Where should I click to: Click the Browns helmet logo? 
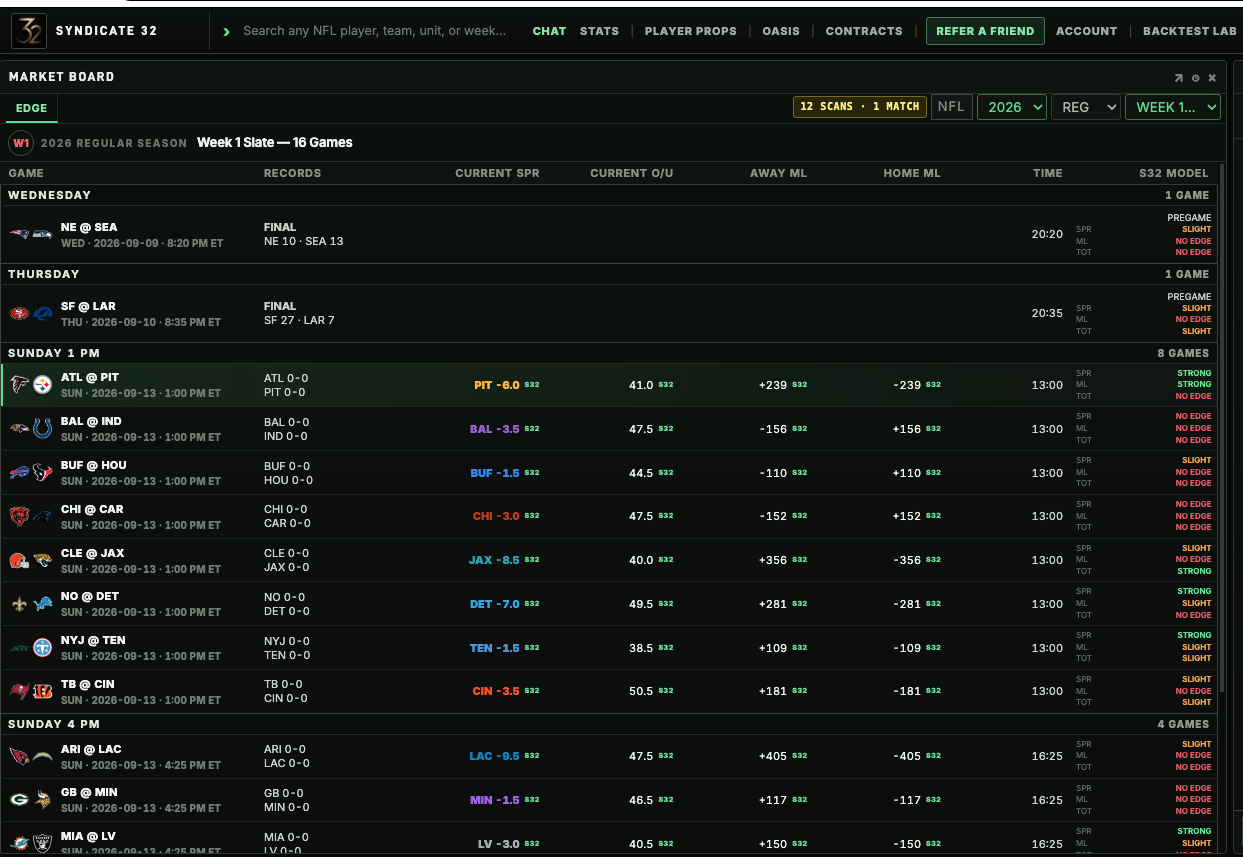[19, 560]
